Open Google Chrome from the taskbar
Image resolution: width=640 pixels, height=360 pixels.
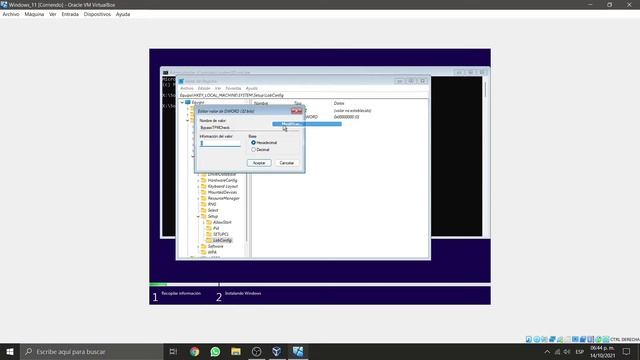click(x=195, y=351)
